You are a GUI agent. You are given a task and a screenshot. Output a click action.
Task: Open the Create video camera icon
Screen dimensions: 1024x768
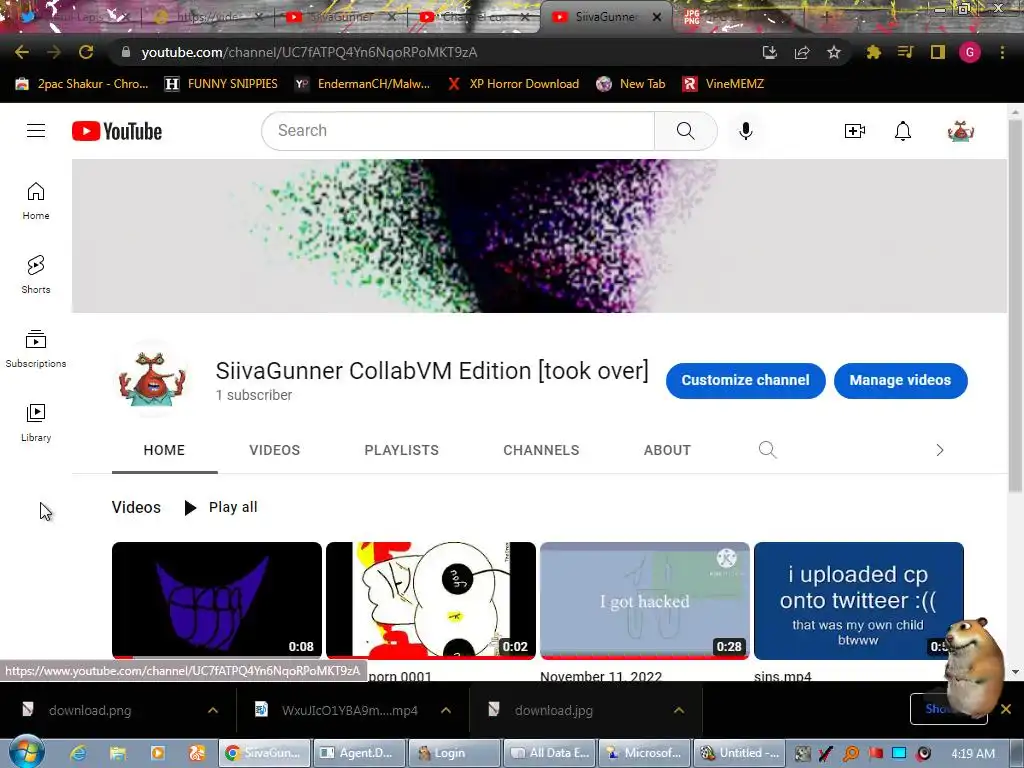(x=854, y=131)
